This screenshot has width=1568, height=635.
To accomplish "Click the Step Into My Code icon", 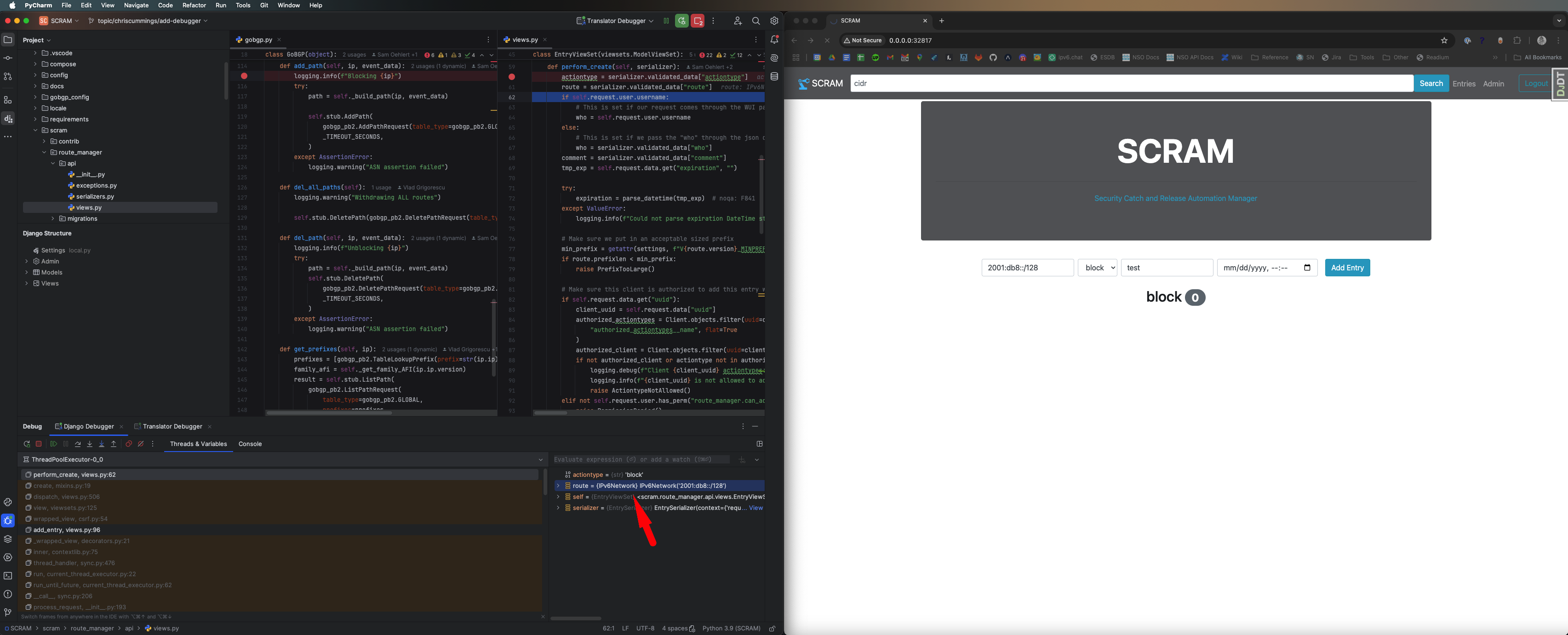I will 102,444.
